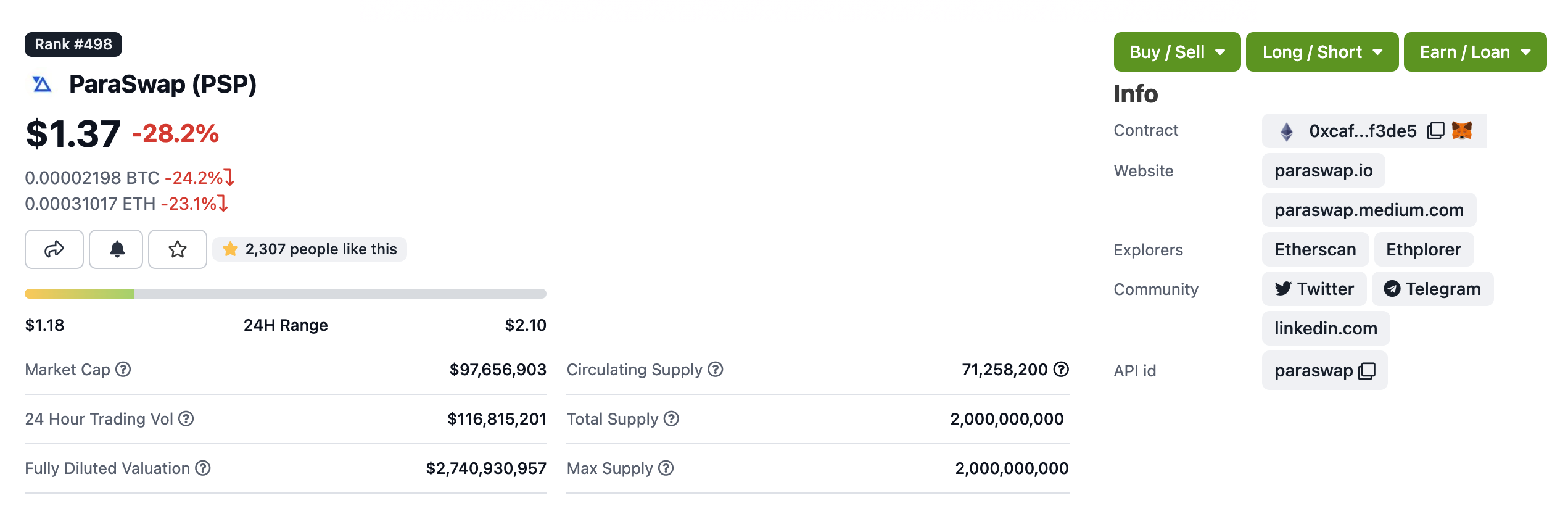The image size is (1568, 506).
Task: Toggle the favorite star for ParaSwap
Action: [178, 249]
